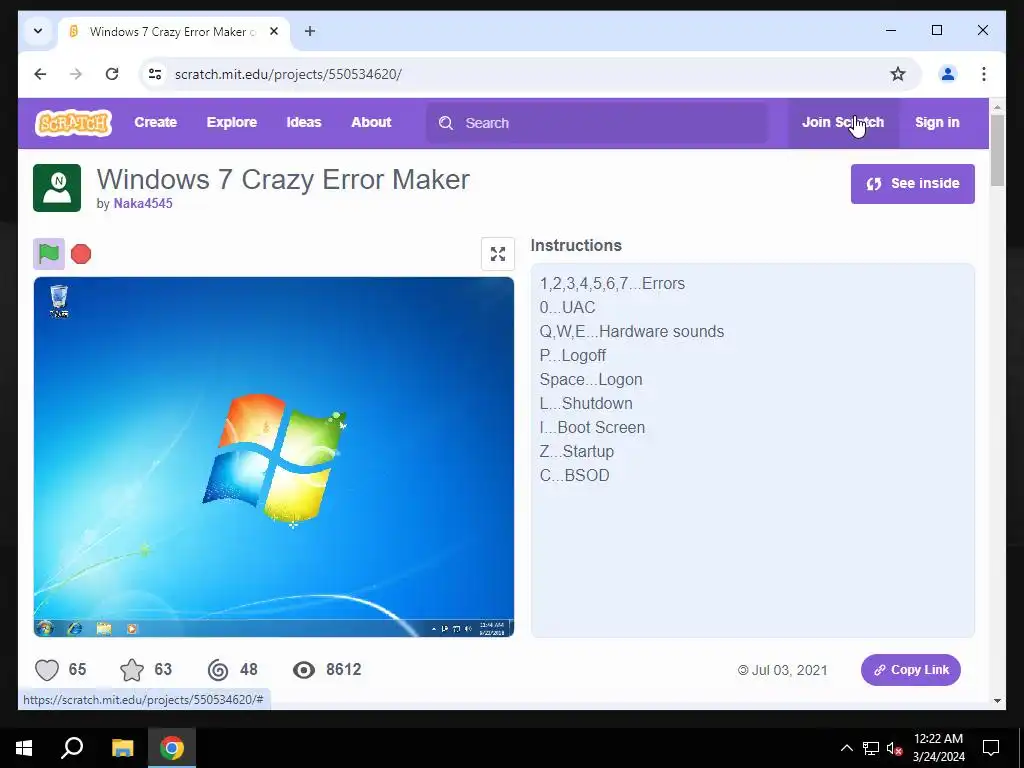
Task: Expand the tab search dropdown
Action: pyautogui.click(x=38, y=31)
